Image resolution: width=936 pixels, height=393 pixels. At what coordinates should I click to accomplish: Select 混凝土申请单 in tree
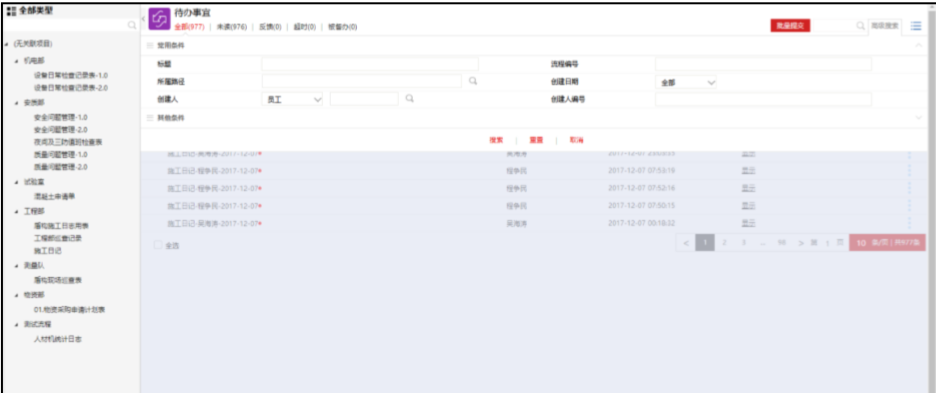click(54, 195)
